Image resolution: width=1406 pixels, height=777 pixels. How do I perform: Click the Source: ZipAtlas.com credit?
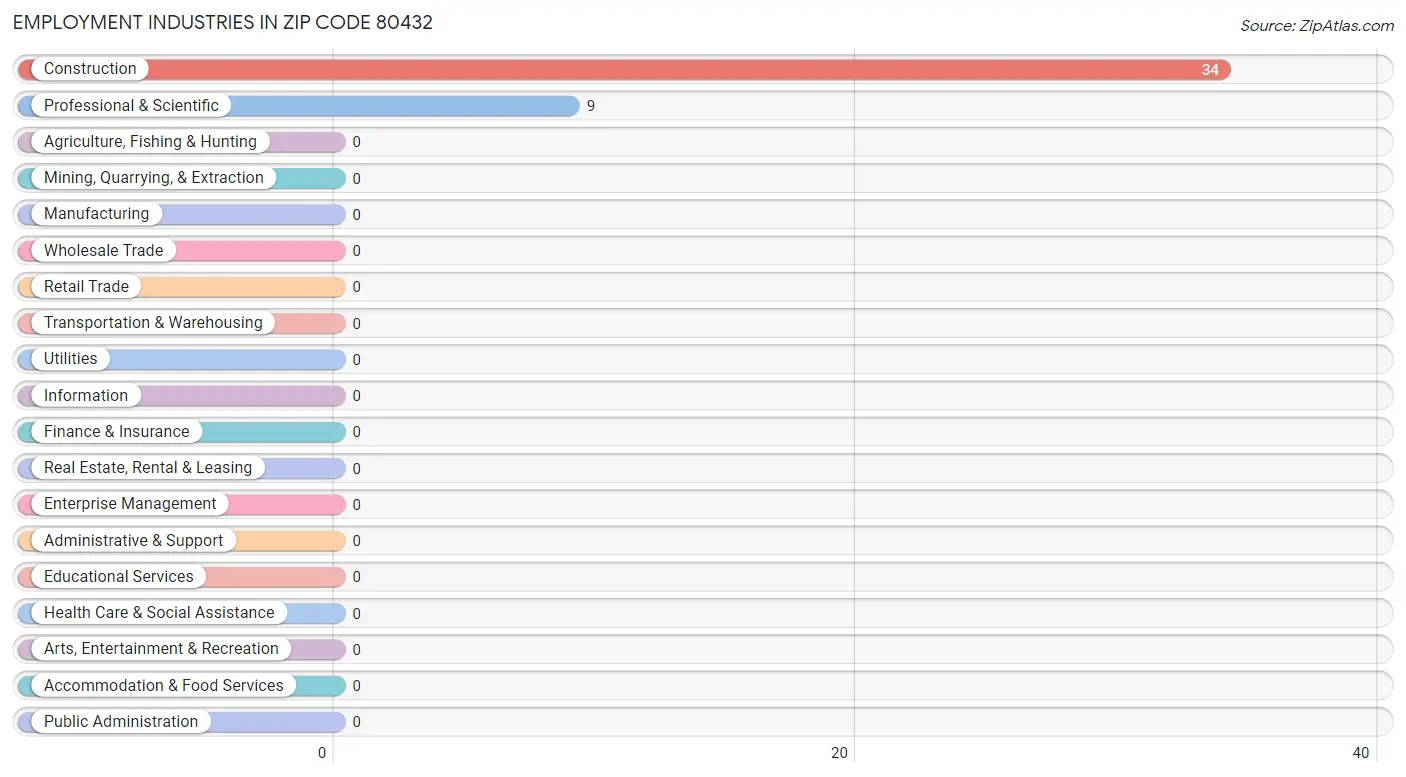click(1316, 26)
